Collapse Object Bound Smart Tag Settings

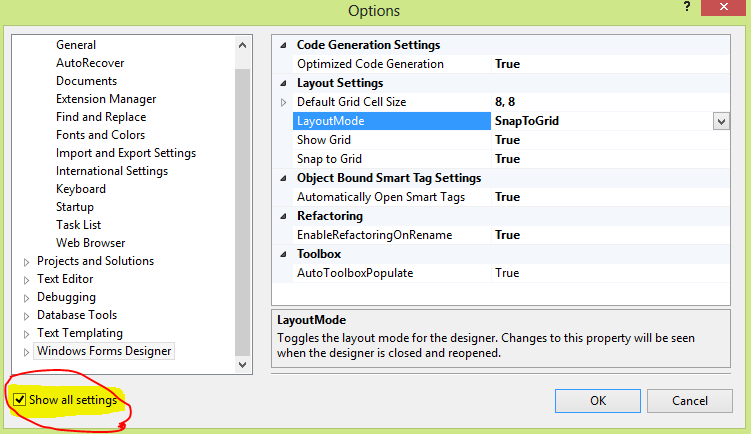click(x=283, y=178)
